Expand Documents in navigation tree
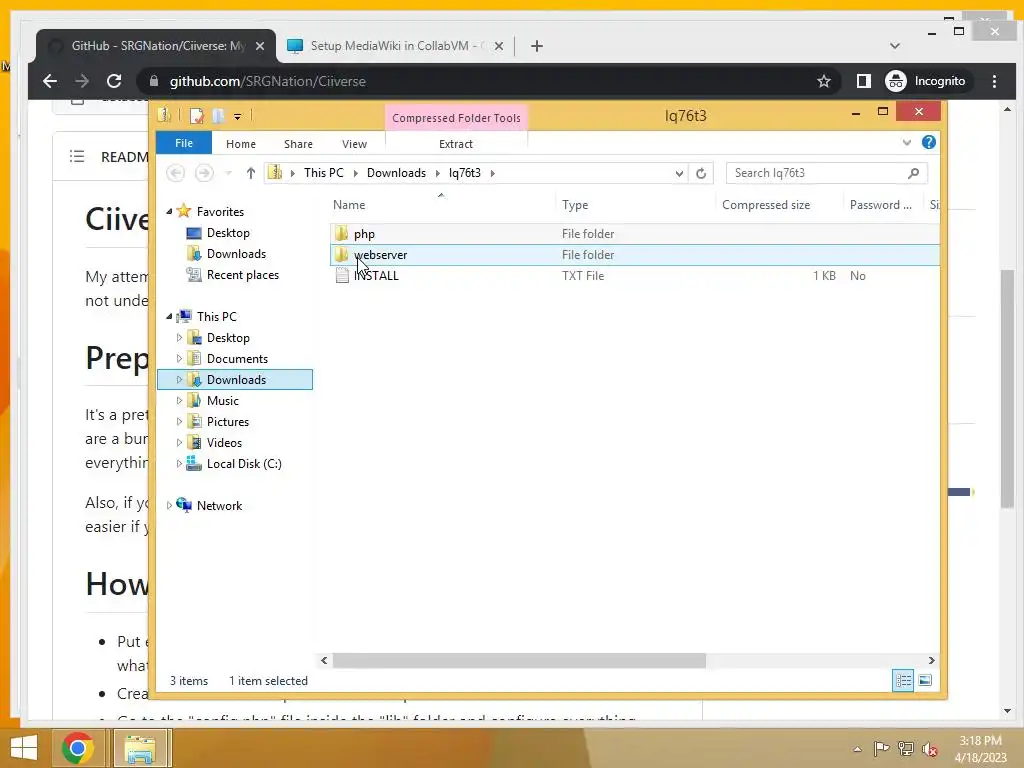 179,359
